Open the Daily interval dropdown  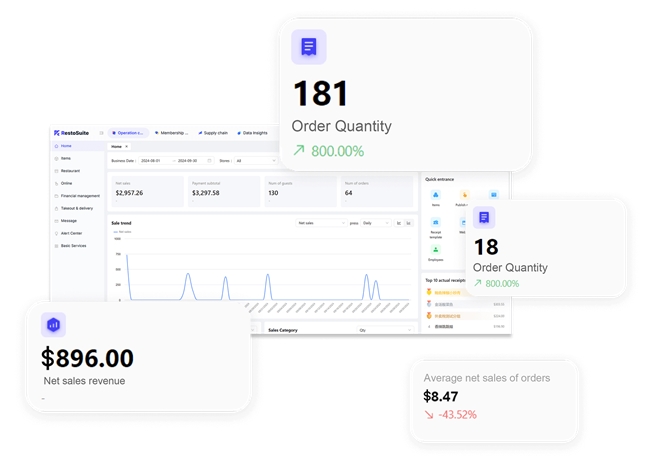(375, 223)
